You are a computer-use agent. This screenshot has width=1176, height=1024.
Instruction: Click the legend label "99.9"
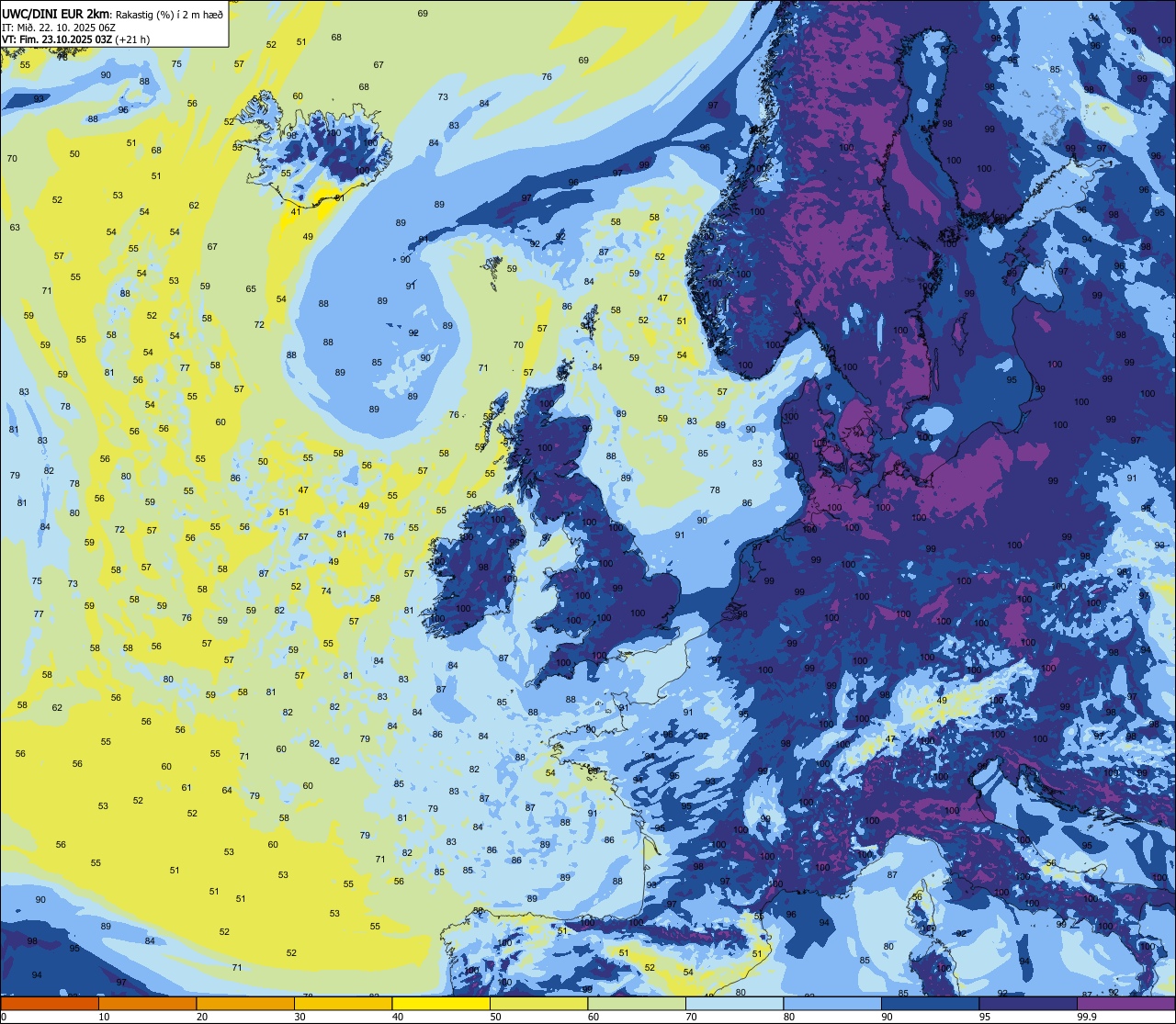coord(1087,1017)
